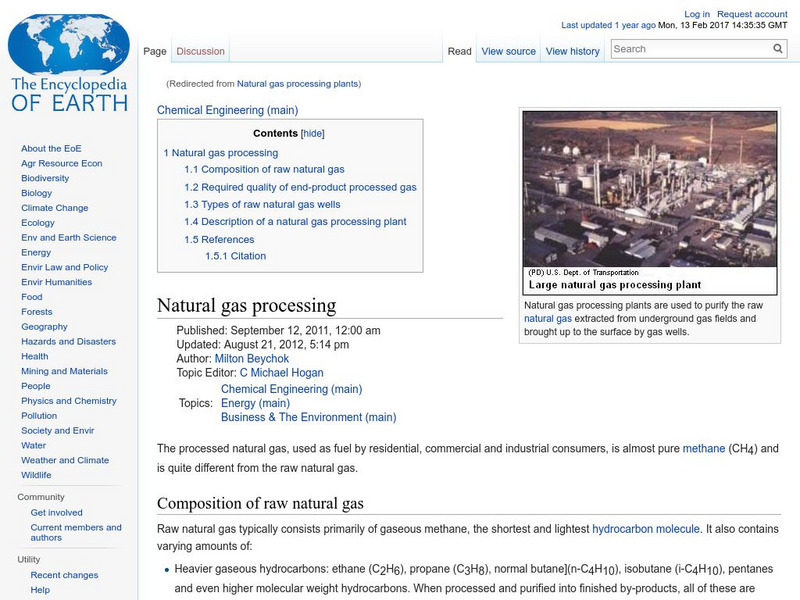Open the Discussion tab
Viewport: 800px width, 600px height.
(201, 51)
